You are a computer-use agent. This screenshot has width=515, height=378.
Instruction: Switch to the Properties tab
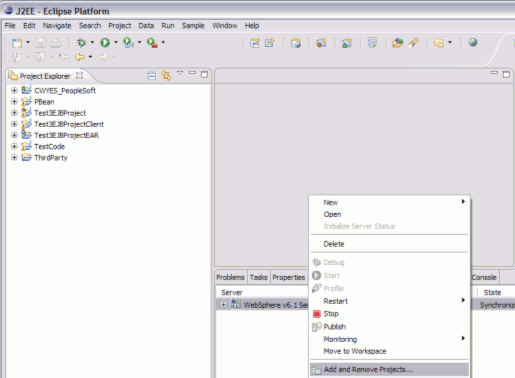[x=289, y=277]
